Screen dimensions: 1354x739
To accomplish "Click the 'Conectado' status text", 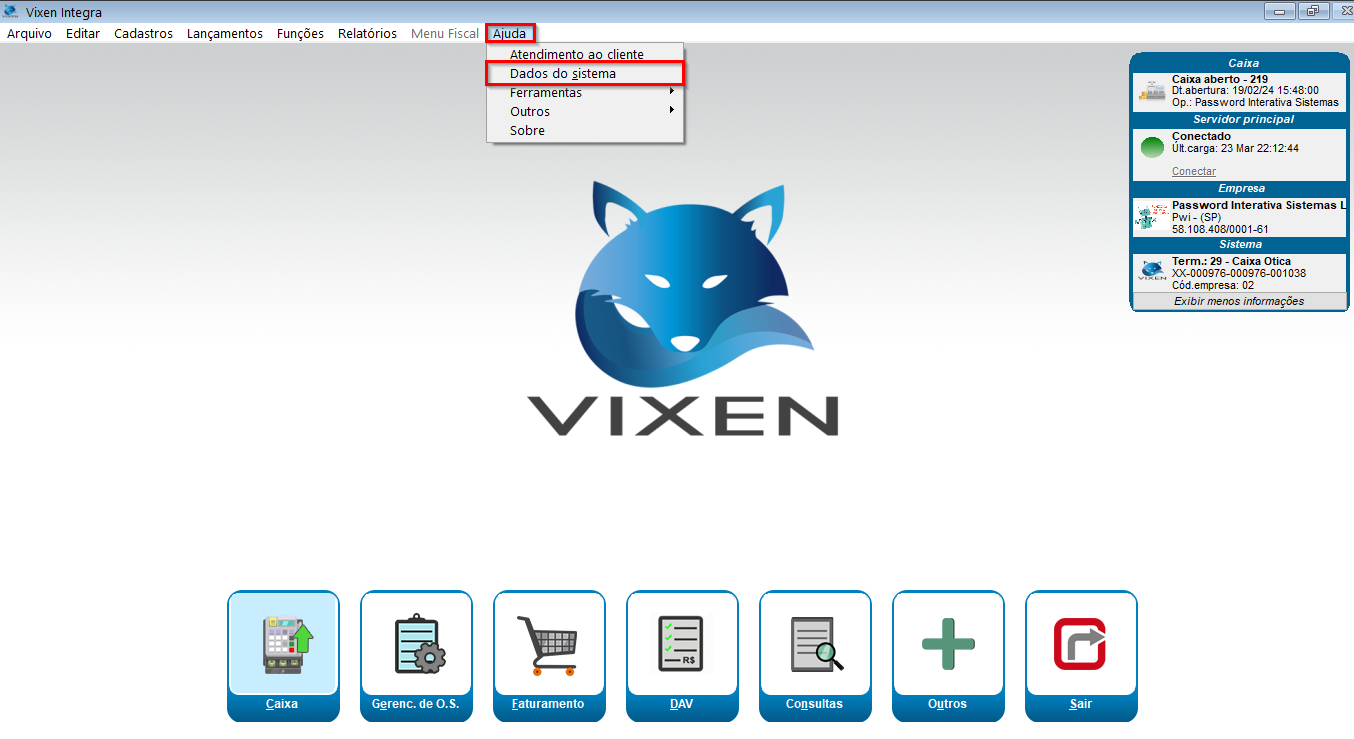I will (x=1201, y=136).
